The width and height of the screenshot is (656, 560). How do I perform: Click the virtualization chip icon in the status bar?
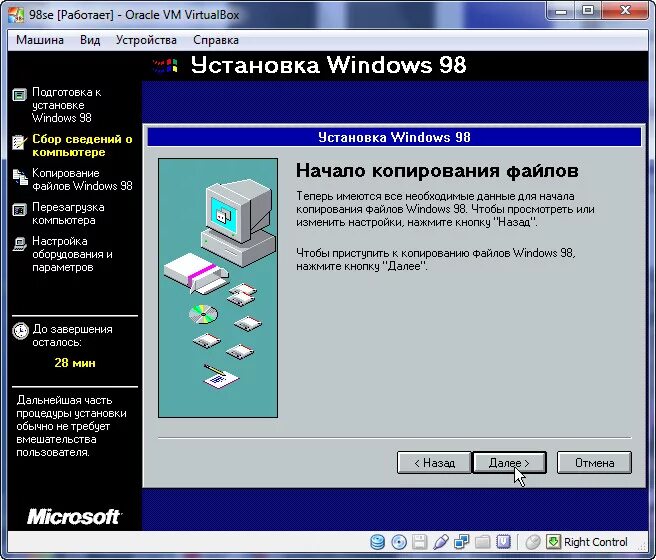[503, 542]
